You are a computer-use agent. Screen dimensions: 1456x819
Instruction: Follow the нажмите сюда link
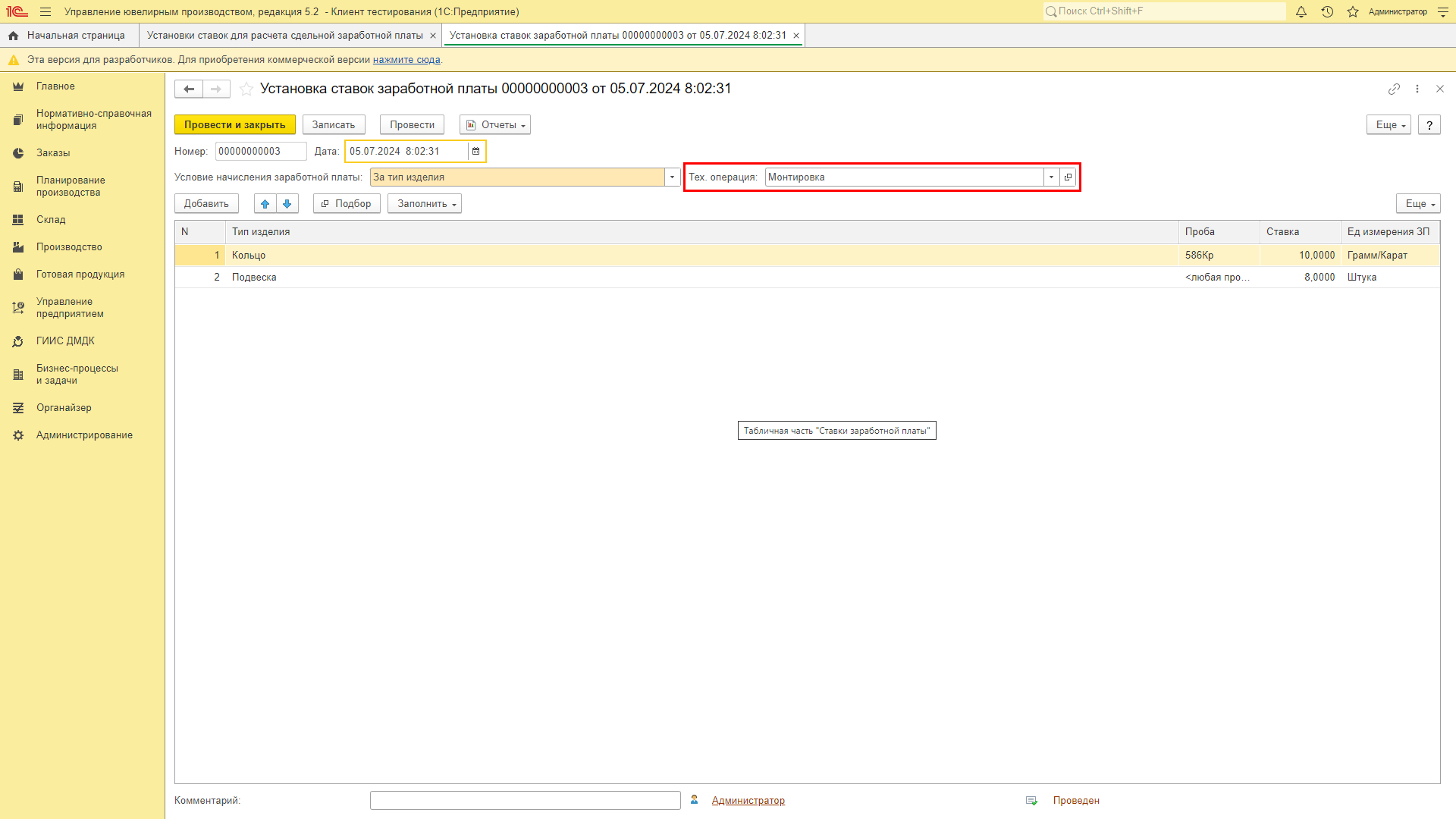pos(406,60)
